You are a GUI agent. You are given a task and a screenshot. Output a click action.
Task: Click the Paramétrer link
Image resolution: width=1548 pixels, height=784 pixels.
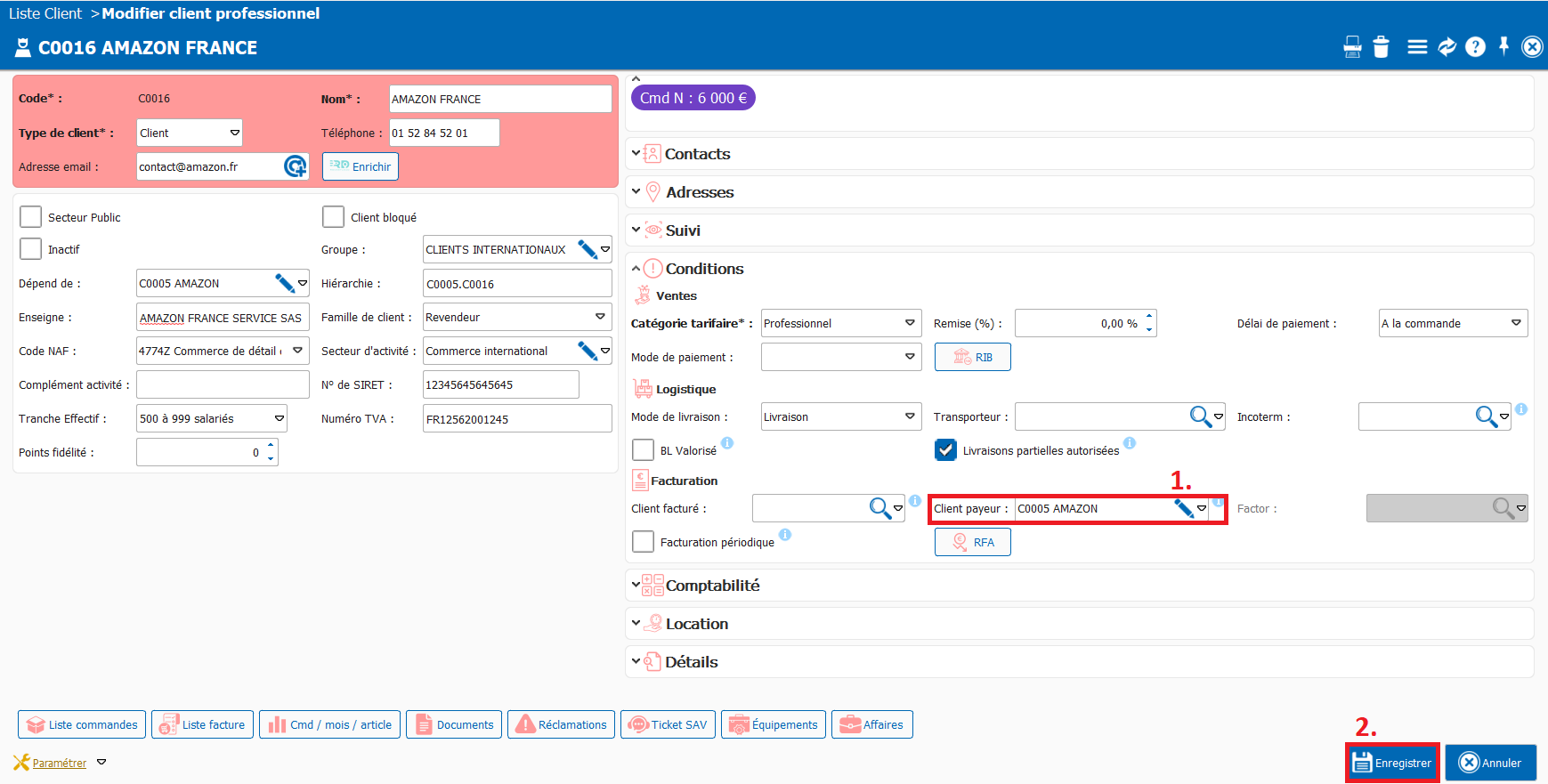[x=59, y=763]
